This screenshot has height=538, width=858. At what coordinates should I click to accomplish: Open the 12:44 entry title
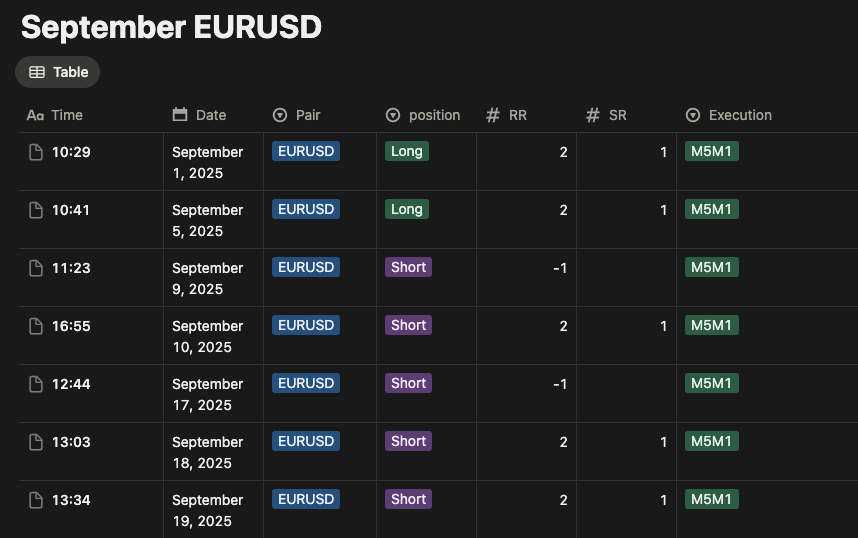point(71,384)
